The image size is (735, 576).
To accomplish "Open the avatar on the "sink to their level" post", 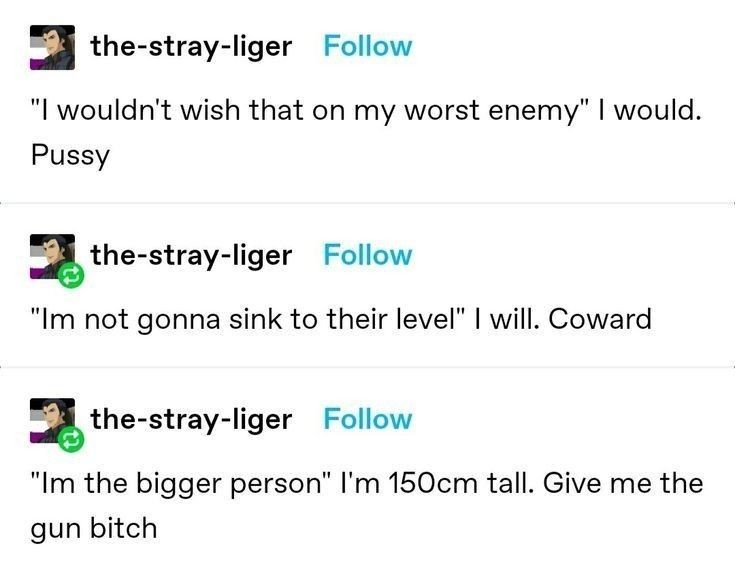I will [52, 256].
